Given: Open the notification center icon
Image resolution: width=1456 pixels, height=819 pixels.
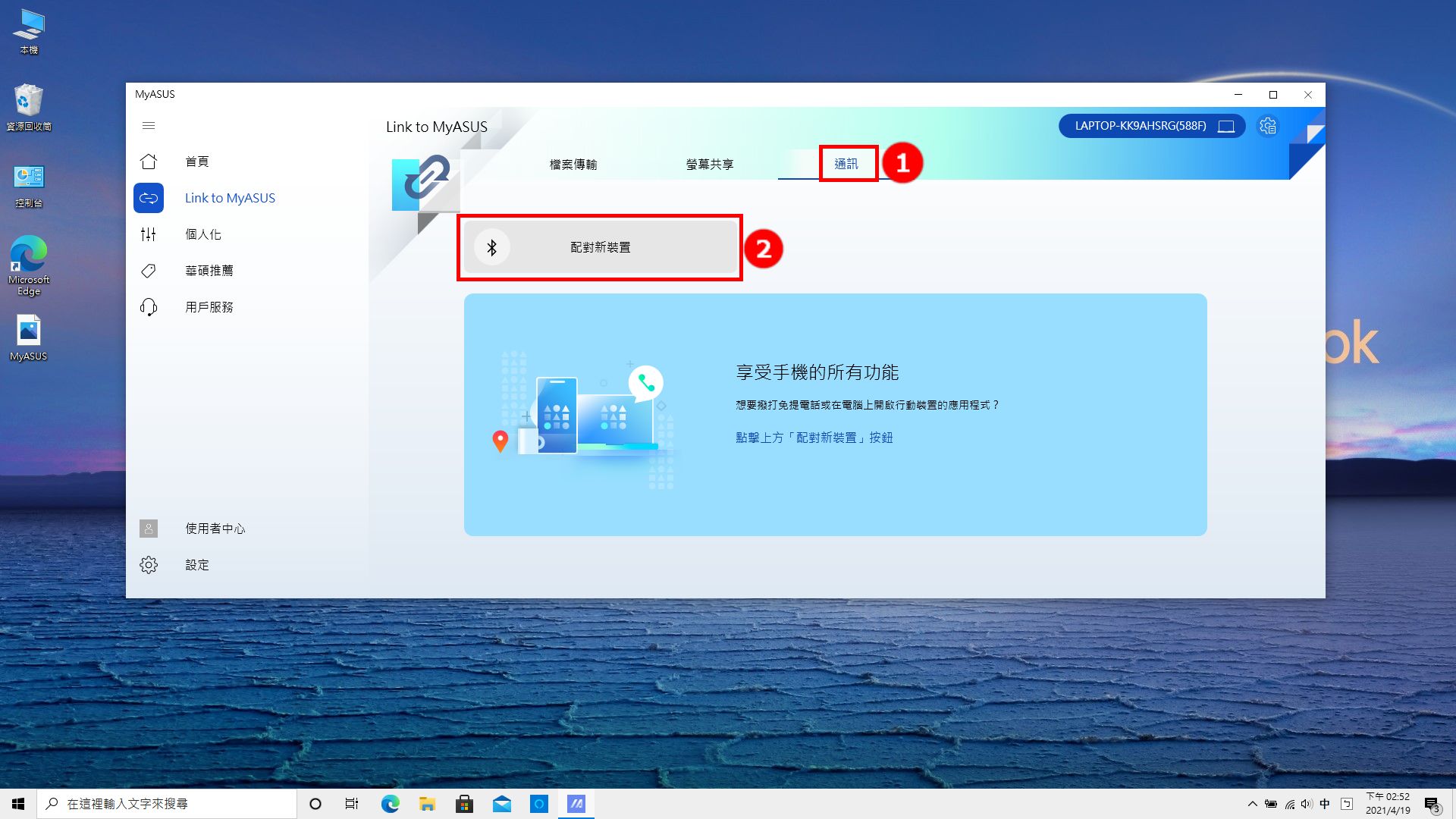Looking at the screenshot, I should tap(1432, 804).
